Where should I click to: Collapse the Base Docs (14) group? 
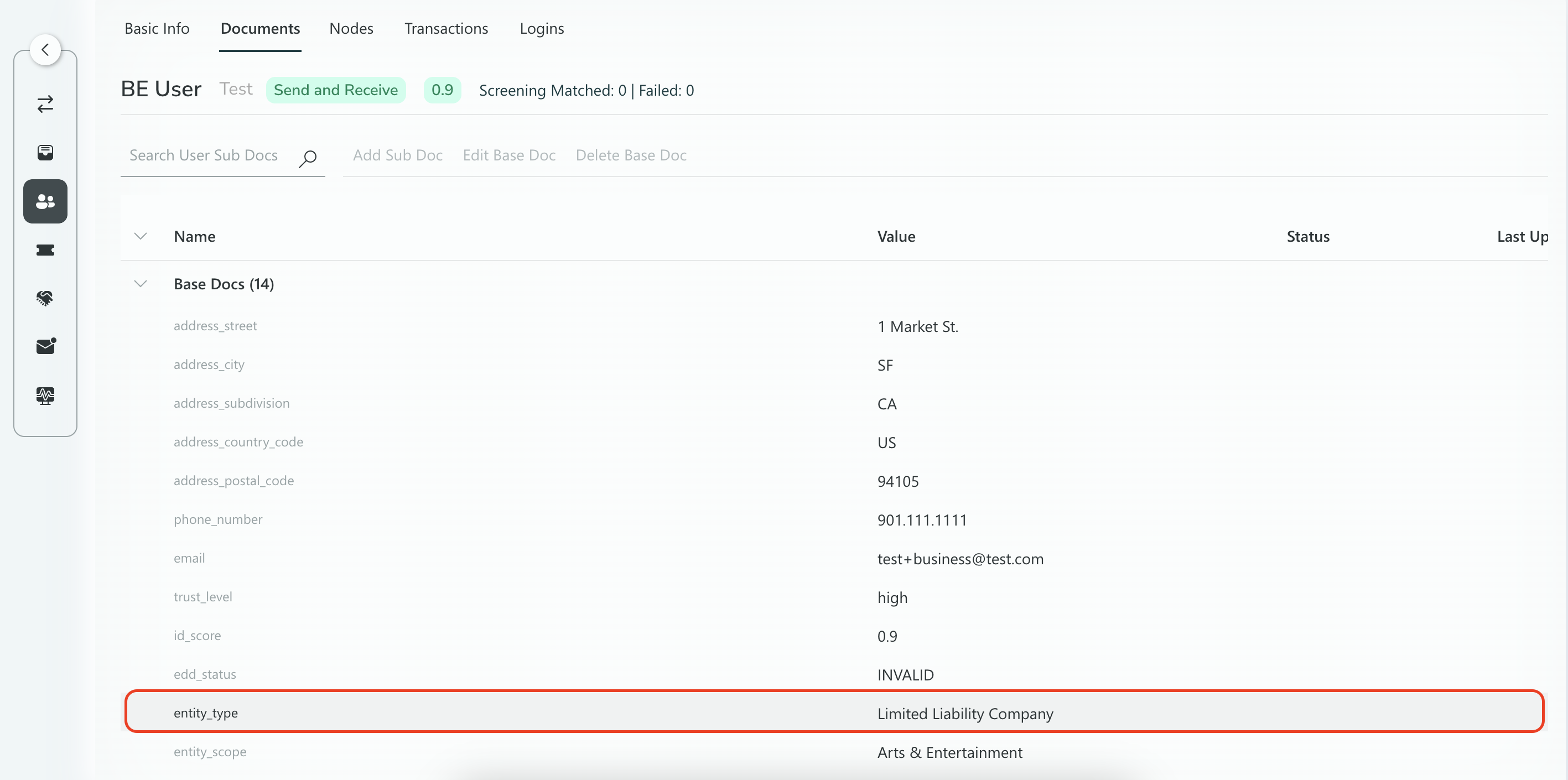click(x=141, y=284)
